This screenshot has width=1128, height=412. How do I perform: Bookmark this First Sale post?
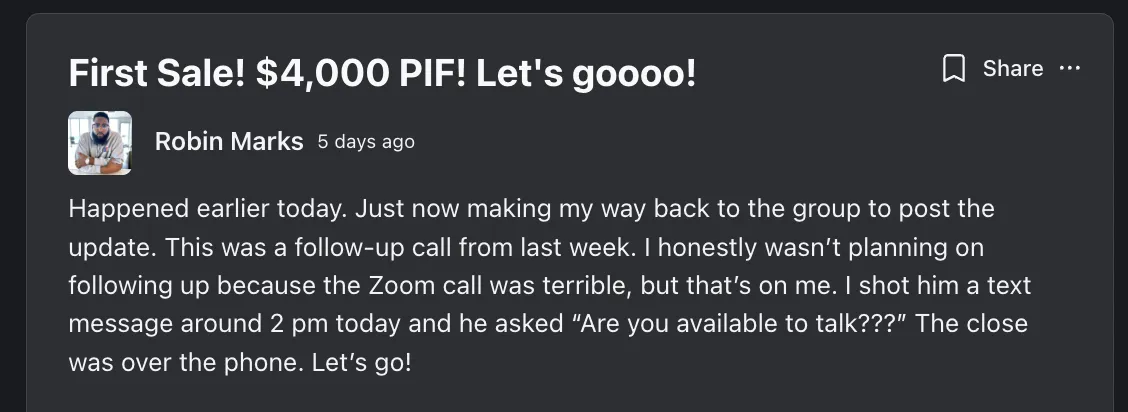click(x=954, y=69)
